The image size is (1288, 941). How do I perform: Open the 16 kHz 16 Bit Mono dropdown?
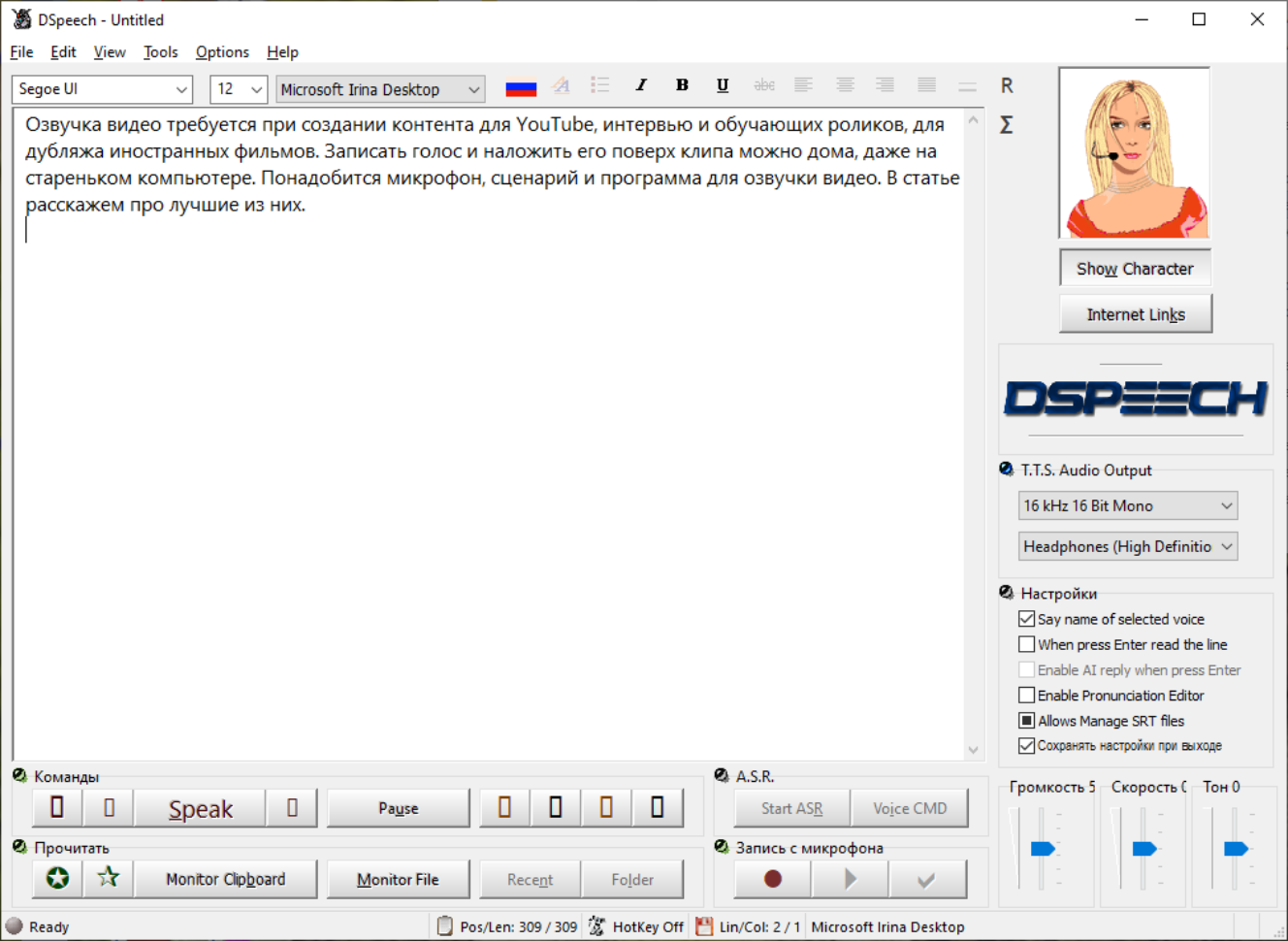tap(1128, 505)
